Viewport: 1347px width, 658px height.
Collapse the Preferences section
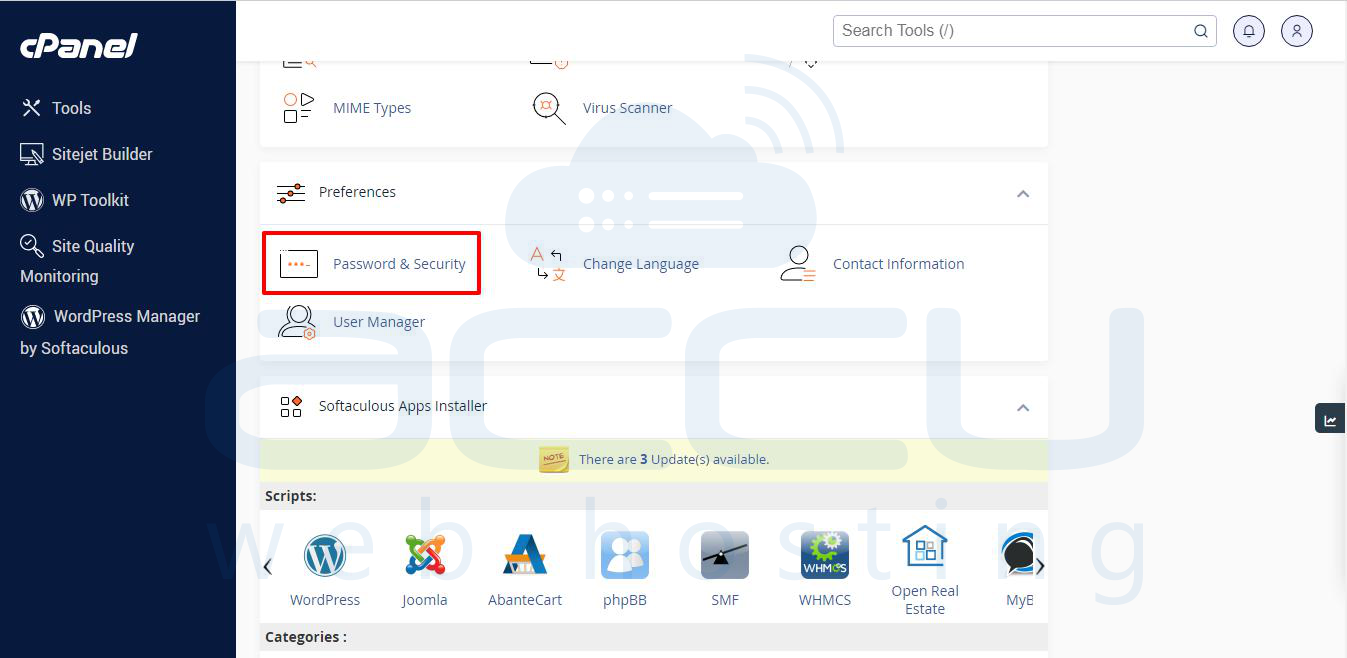click(1022, 193)
